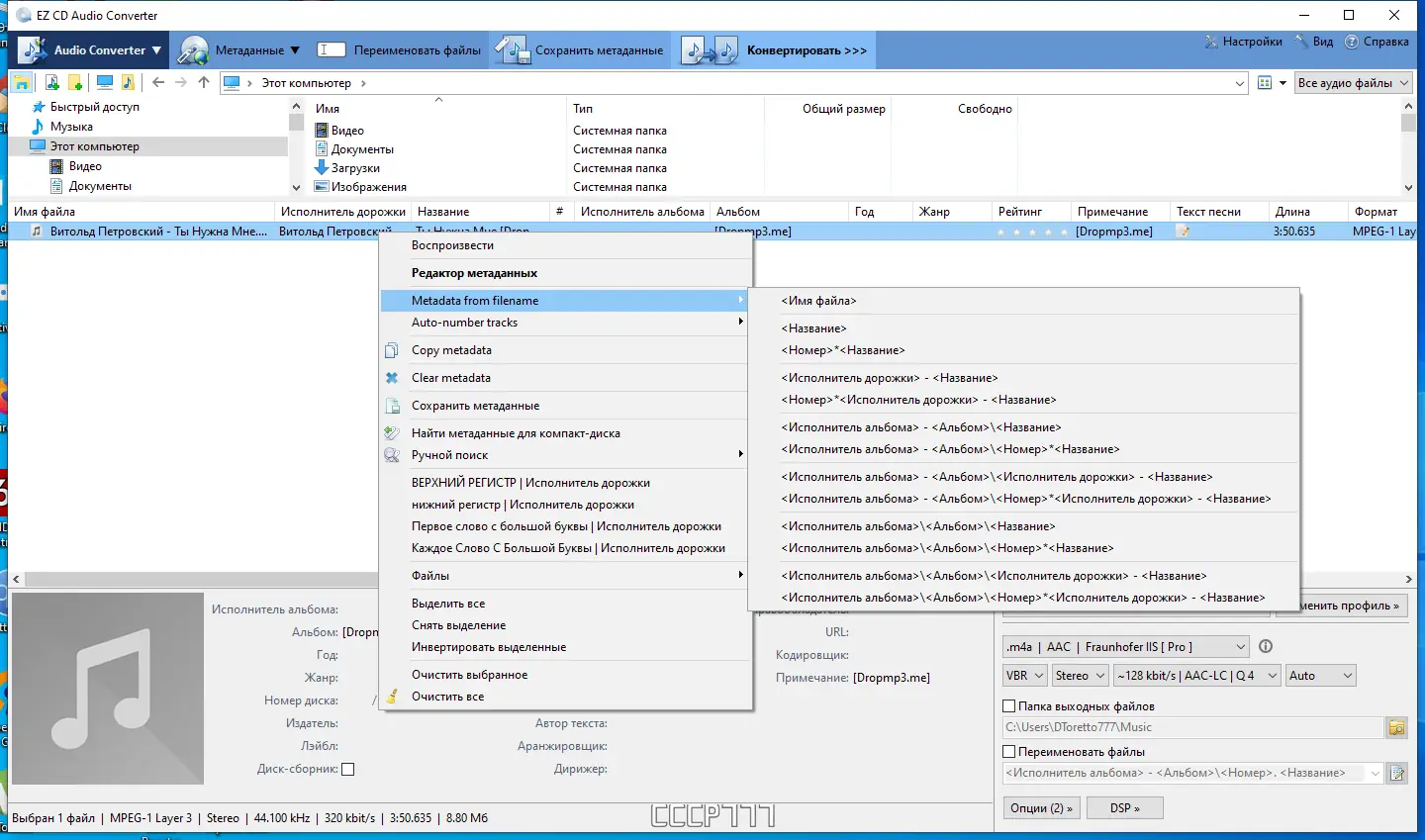Image resolution: width=1425 pixels, height=840 pixels.
Task: Expand the Файлы submenu
Action: pos(566,576)
